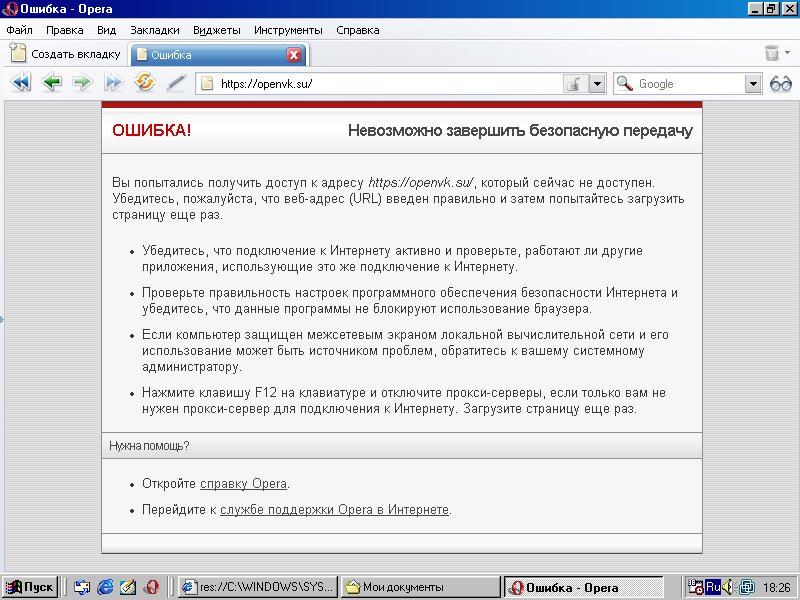Close the Ошибка tab with the red X

[293, 55]
